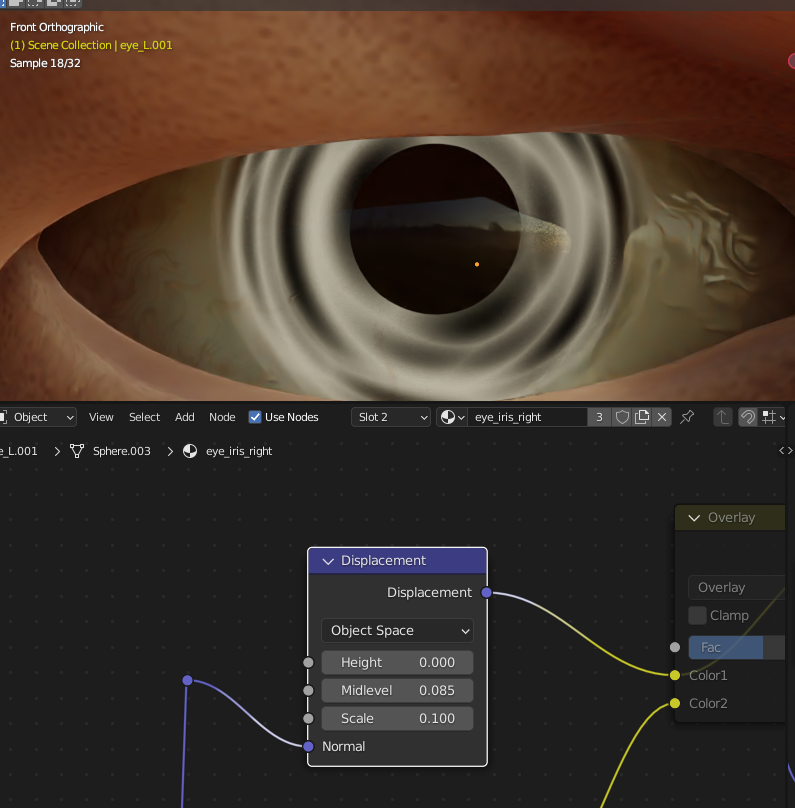Collapse the Displacement node

pos(328,561)
